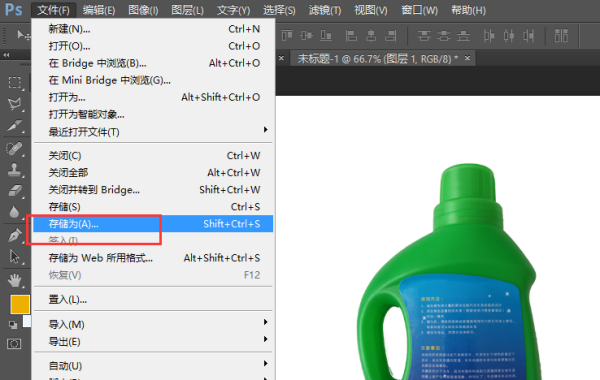The width and height of the screenshot is (600, 380).
Task: Select the Rectangular Marquee tool
Action: [15, 82]
